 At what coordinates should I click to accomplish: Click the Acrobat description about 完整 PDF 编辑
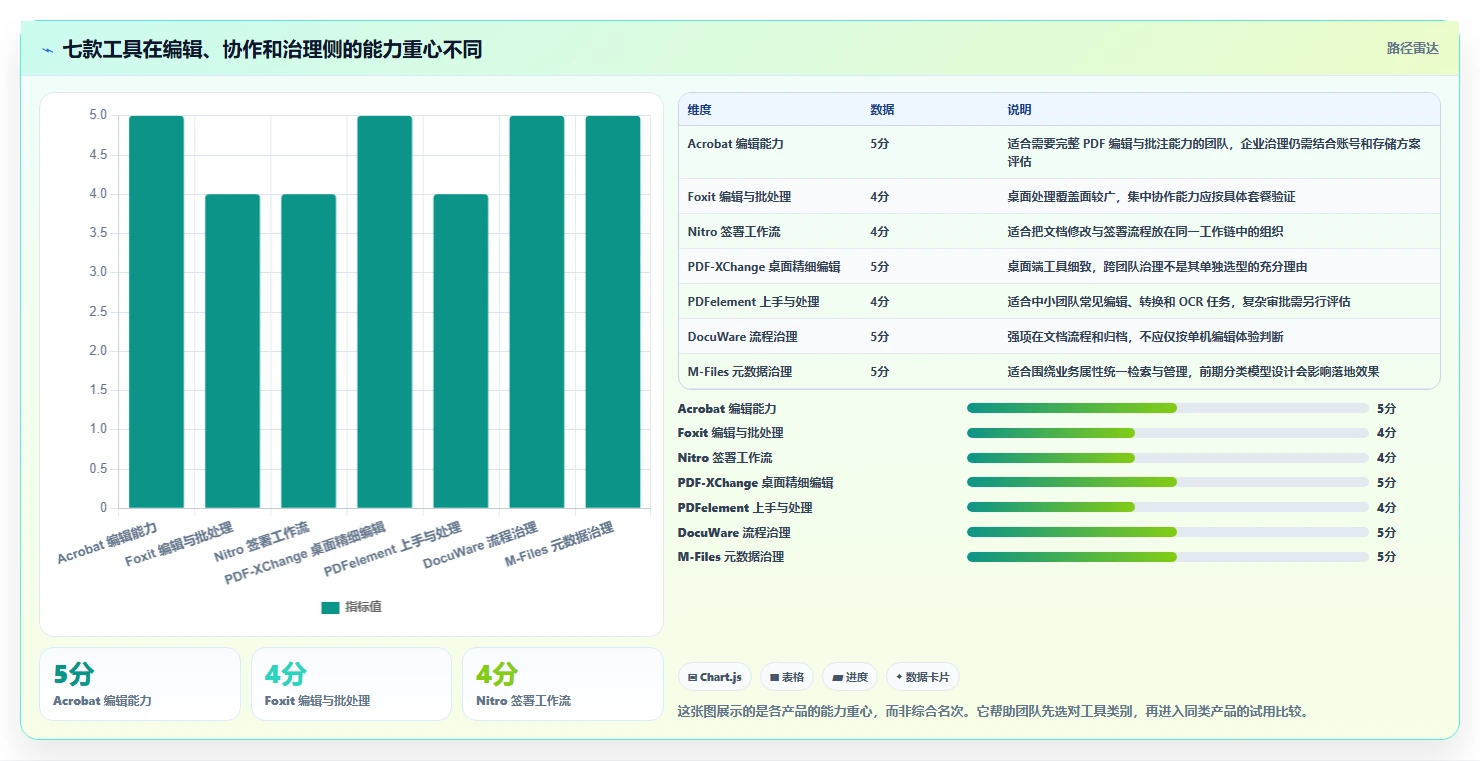point(1214,152)
